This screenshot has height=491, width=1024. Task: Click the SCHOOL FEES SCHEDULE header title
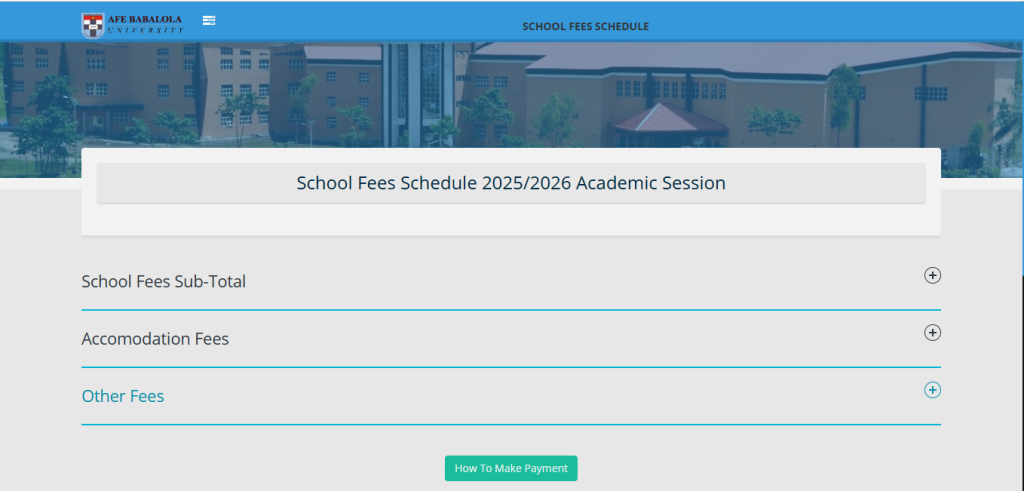coord(585,26)
